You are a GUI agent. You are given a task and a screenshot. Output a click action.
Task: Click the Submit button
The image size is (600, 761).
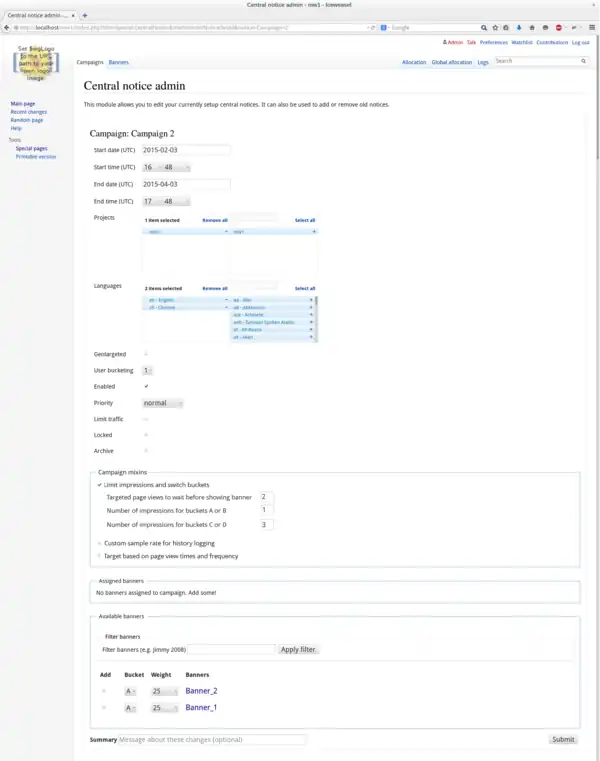click(563, 739)
